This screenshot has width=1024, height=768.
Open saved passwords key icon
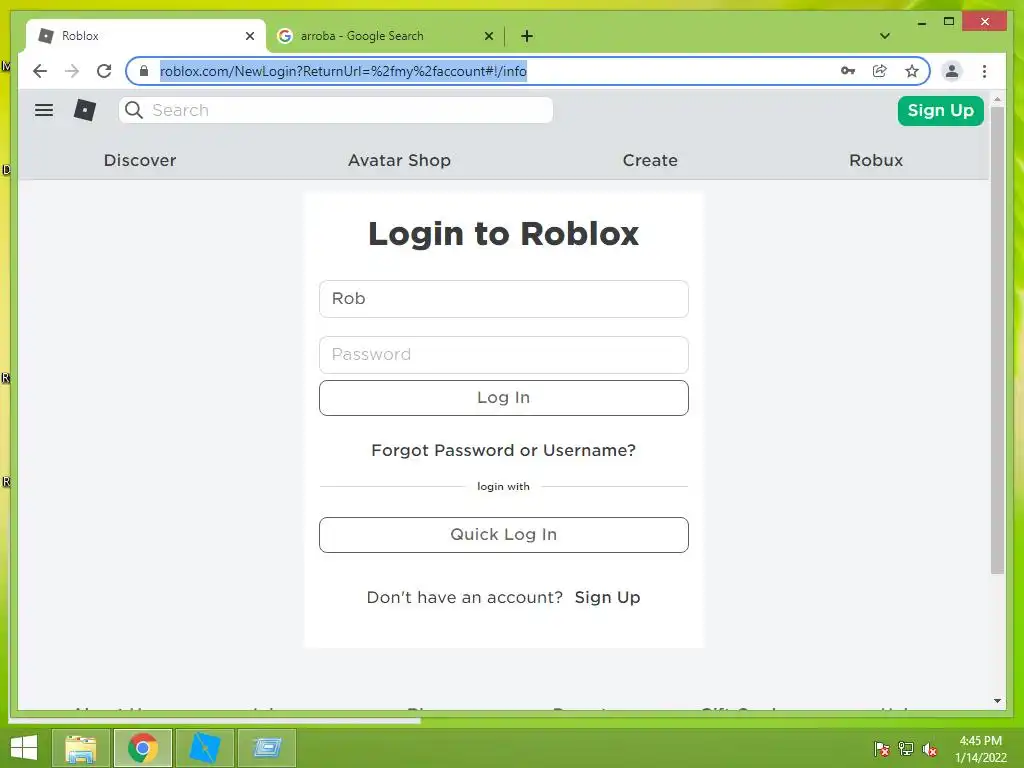[x=848, y=71]
